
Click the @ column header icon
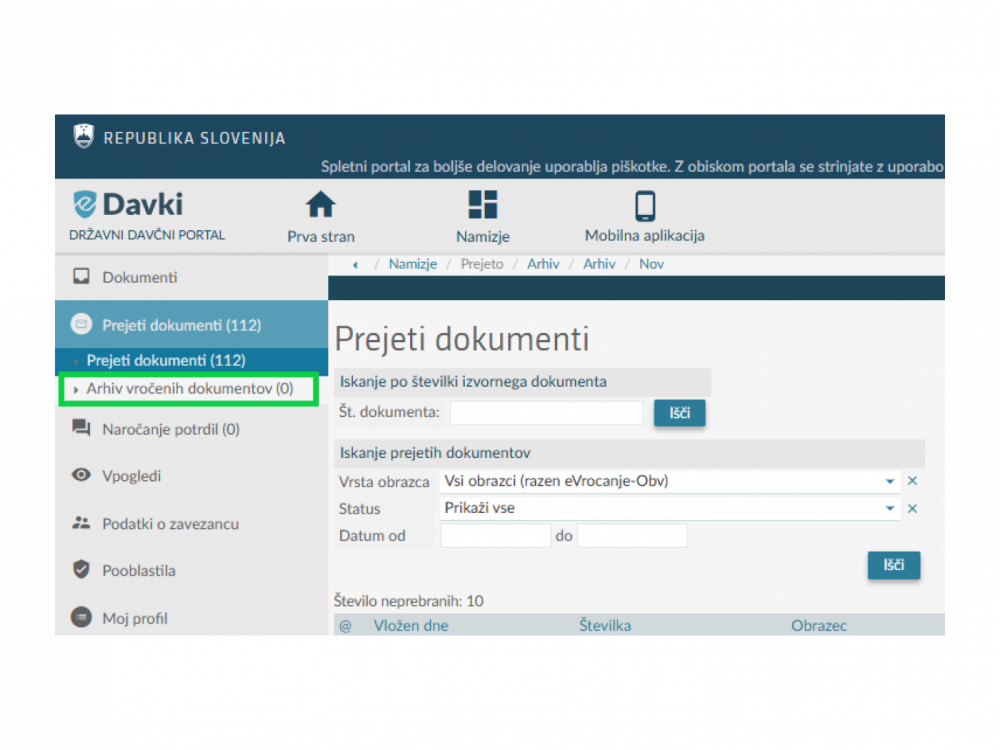pyautogui.click(x=345, y=626)
